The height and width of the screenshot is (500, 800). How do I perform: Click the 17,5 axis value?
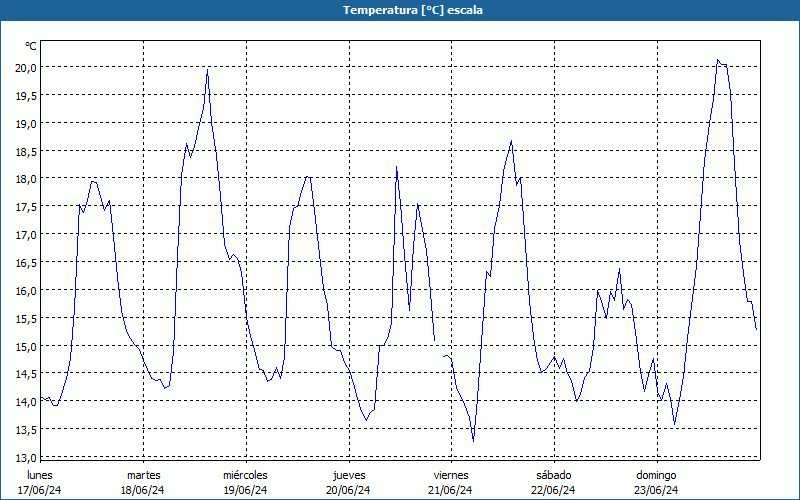[26, 207]
